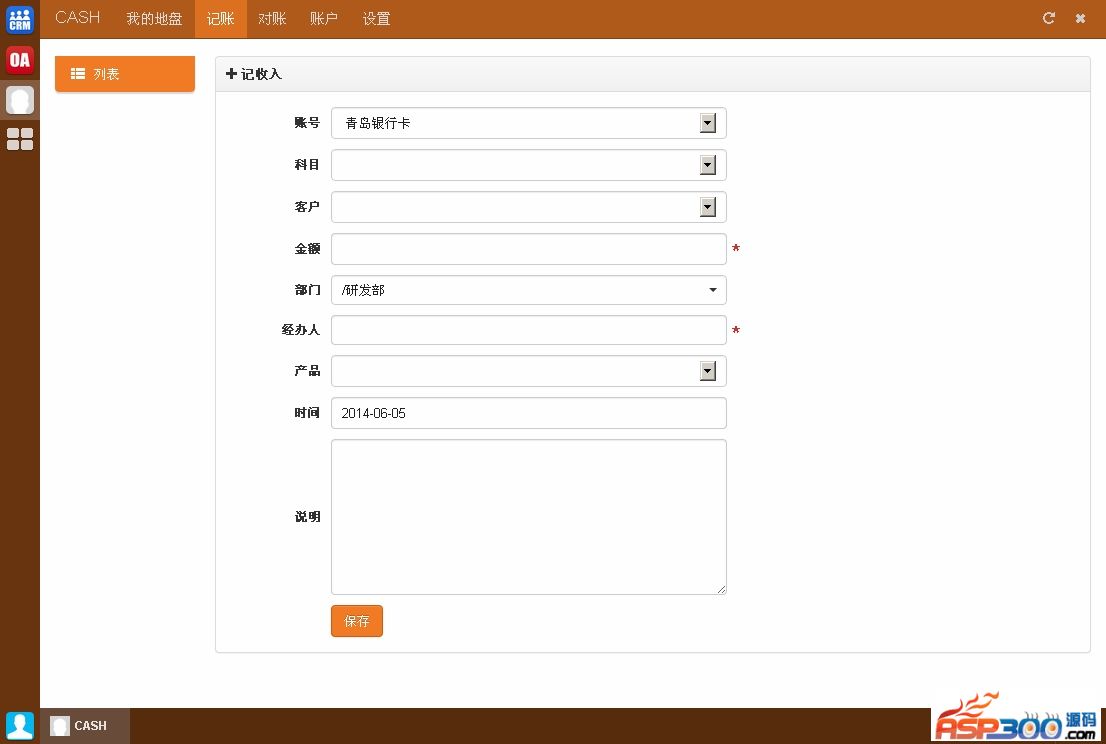Click the white avatar icon in sidebar
Image resolution: width=1106 pixels, height=744 pixels.
20,100
